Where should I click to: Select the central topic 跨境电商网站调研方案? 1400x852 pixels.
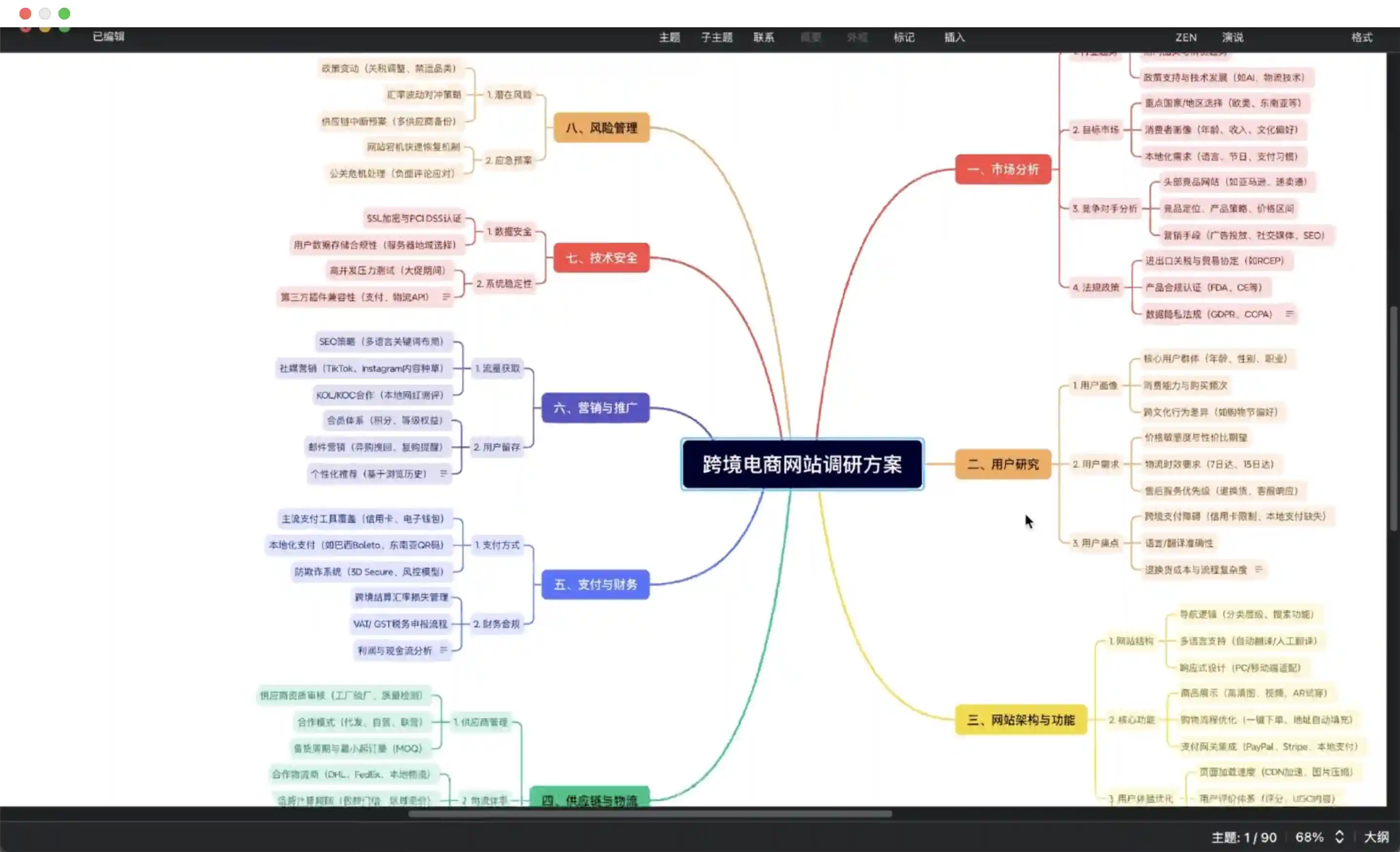tap(802, 464)
